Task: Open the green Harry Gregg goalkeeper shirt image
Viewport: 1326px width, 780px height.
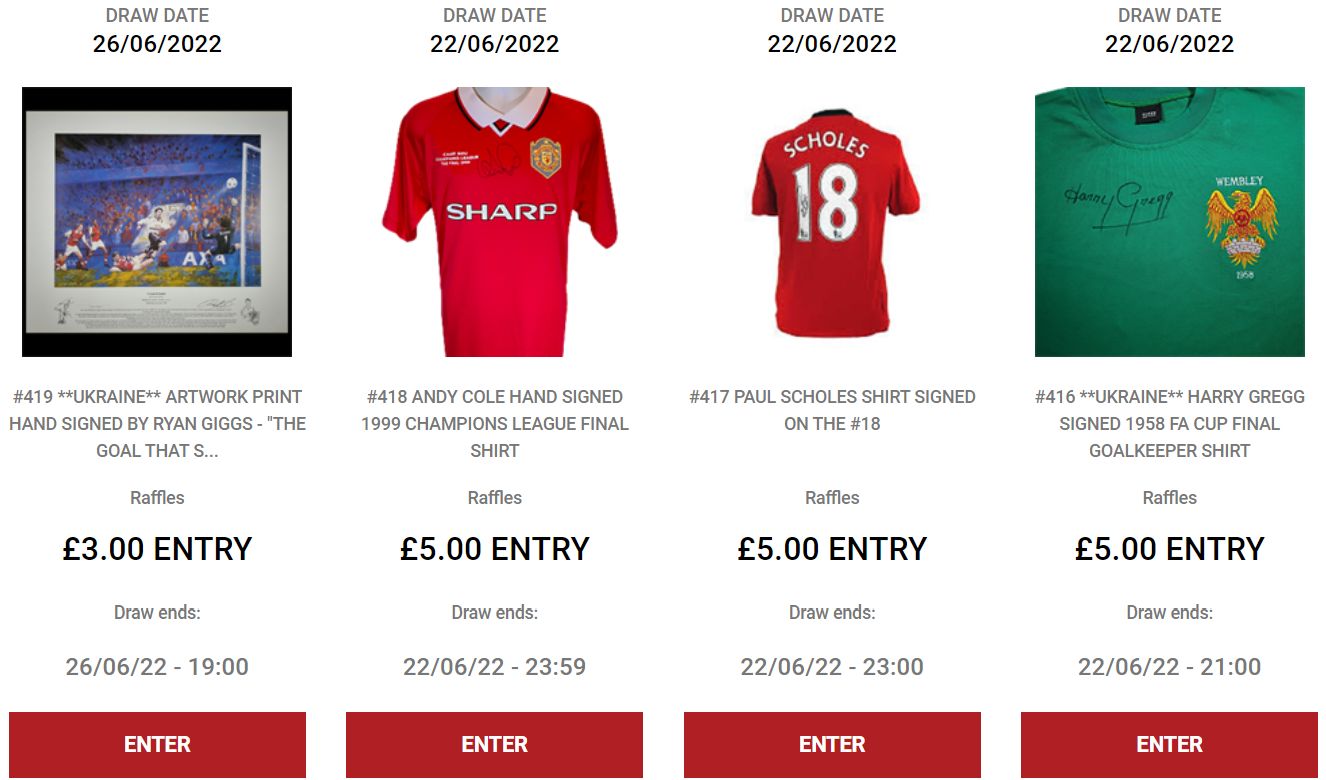Action: pos(1170,222)
